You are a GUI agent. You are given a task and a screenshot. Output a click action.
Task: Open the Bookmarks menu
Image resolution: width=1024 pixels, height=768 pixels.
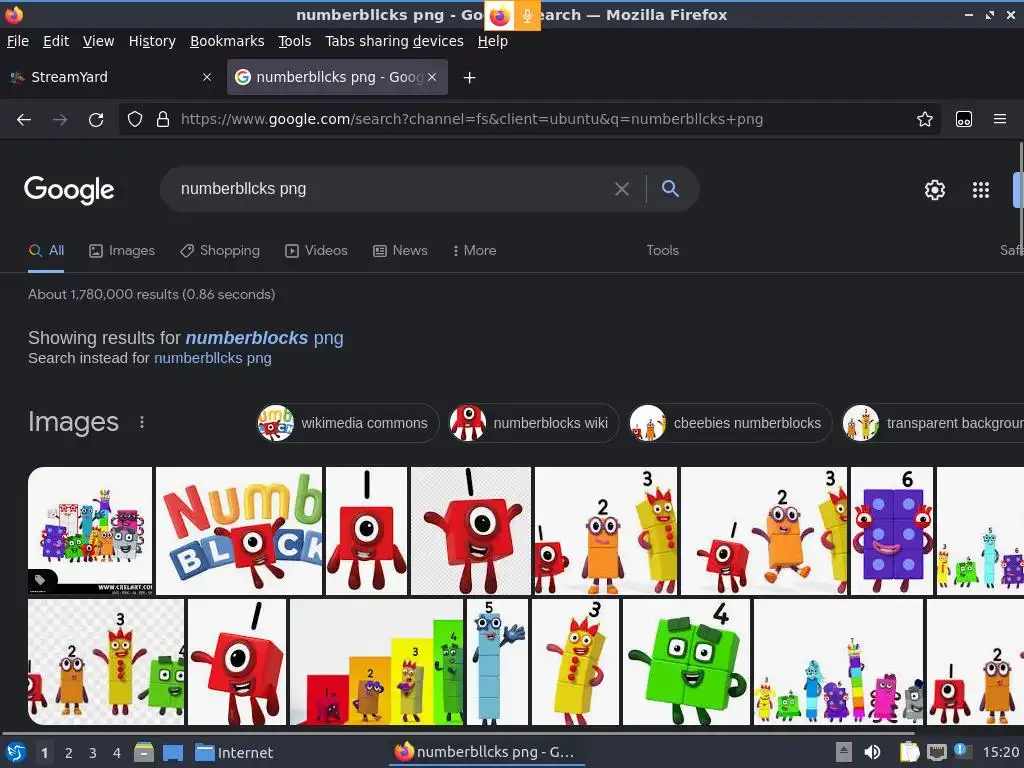click(227, 41)
